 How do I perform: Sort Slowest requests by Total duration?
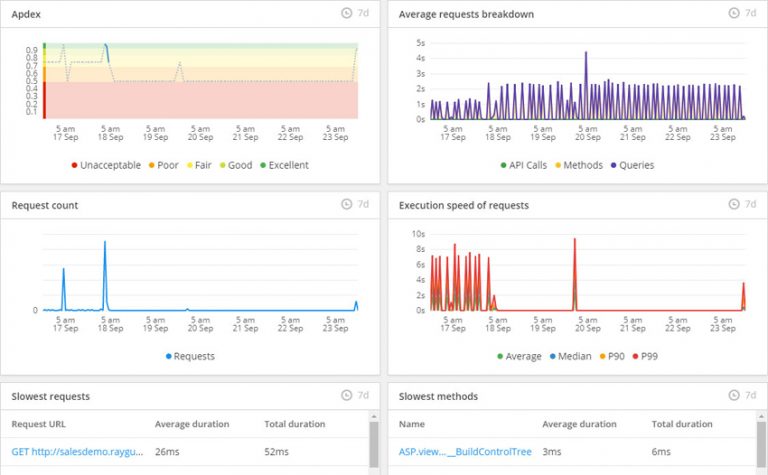(295, 424)
